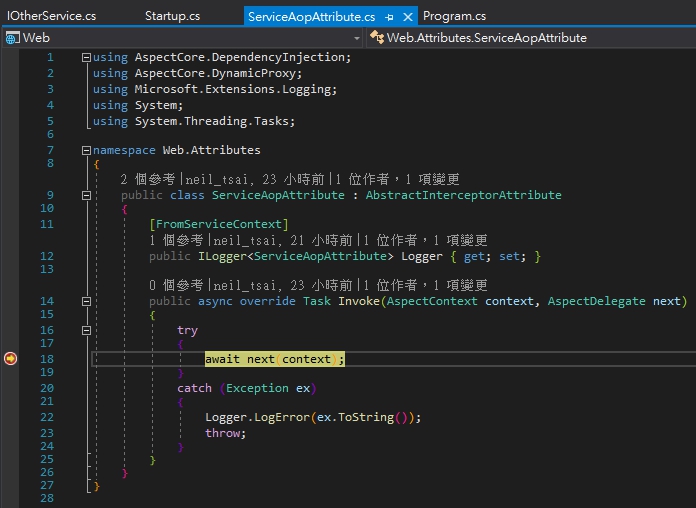The height and width of the screenshot is (508, 696).
Task: Open the Web project dropdown arrow
Action: [x=357, y=38]
